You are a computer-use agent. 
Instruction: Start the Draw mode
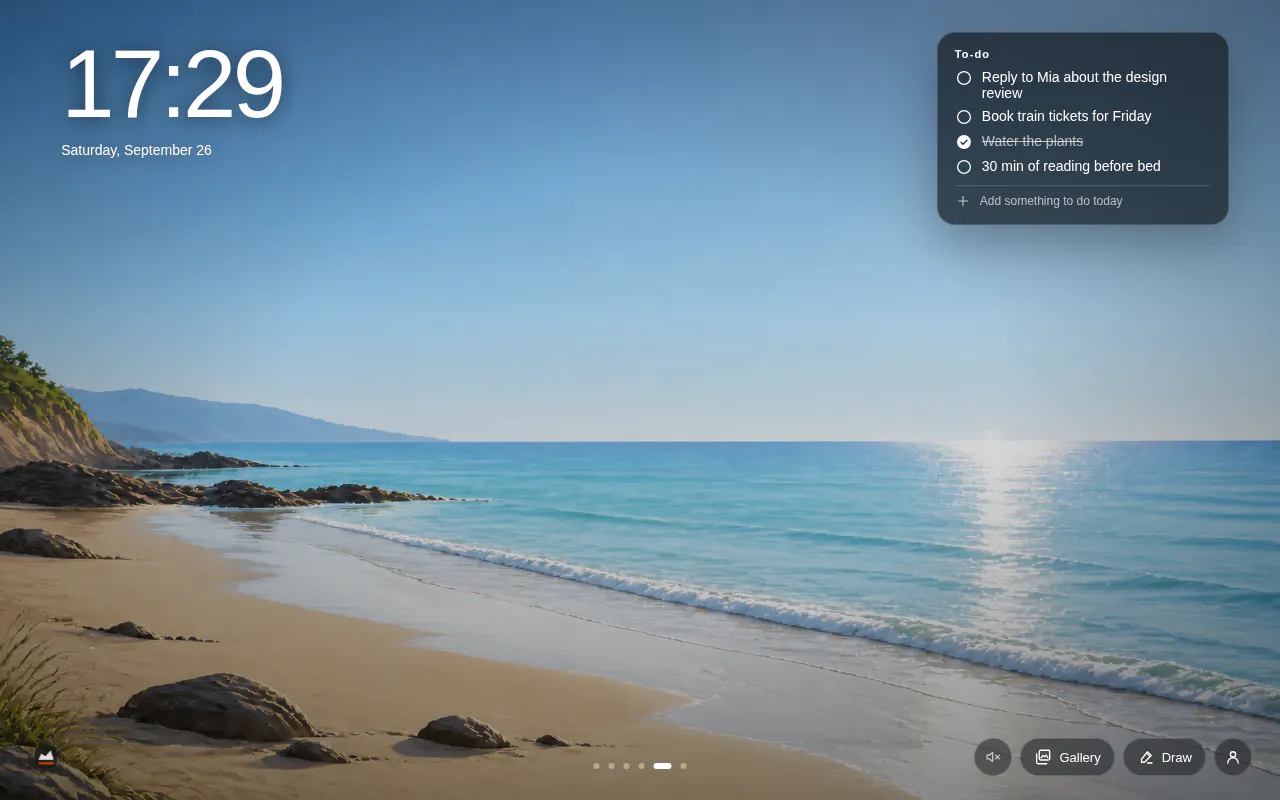1164,757
